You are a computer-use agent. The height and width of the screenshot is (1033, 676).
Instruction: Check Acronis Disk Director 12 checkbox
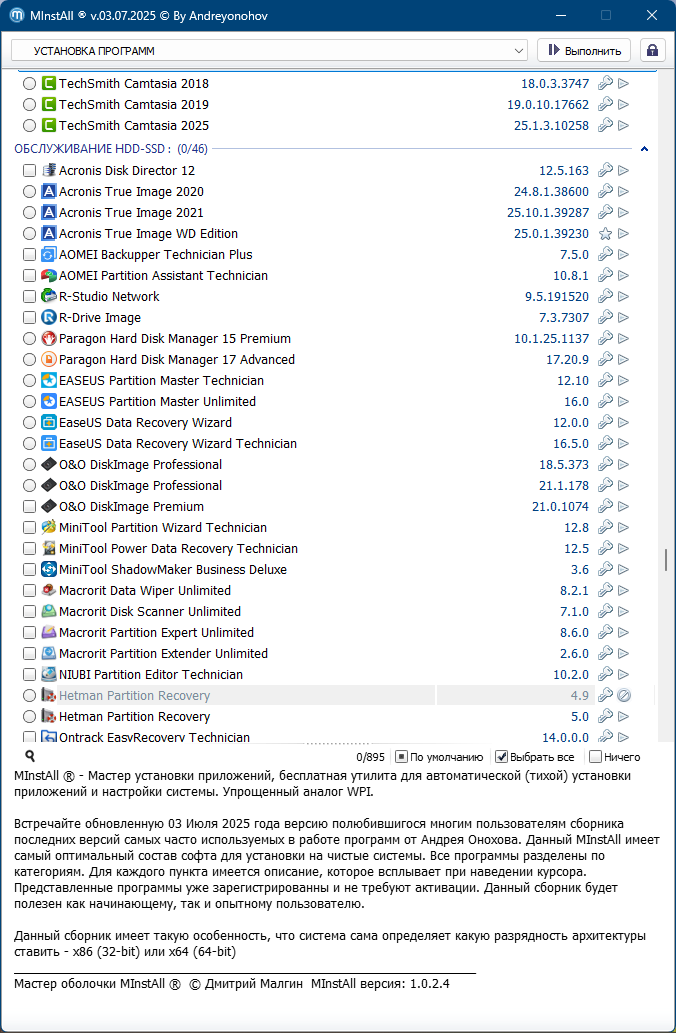pyautogui.click(x=29, y=171)
